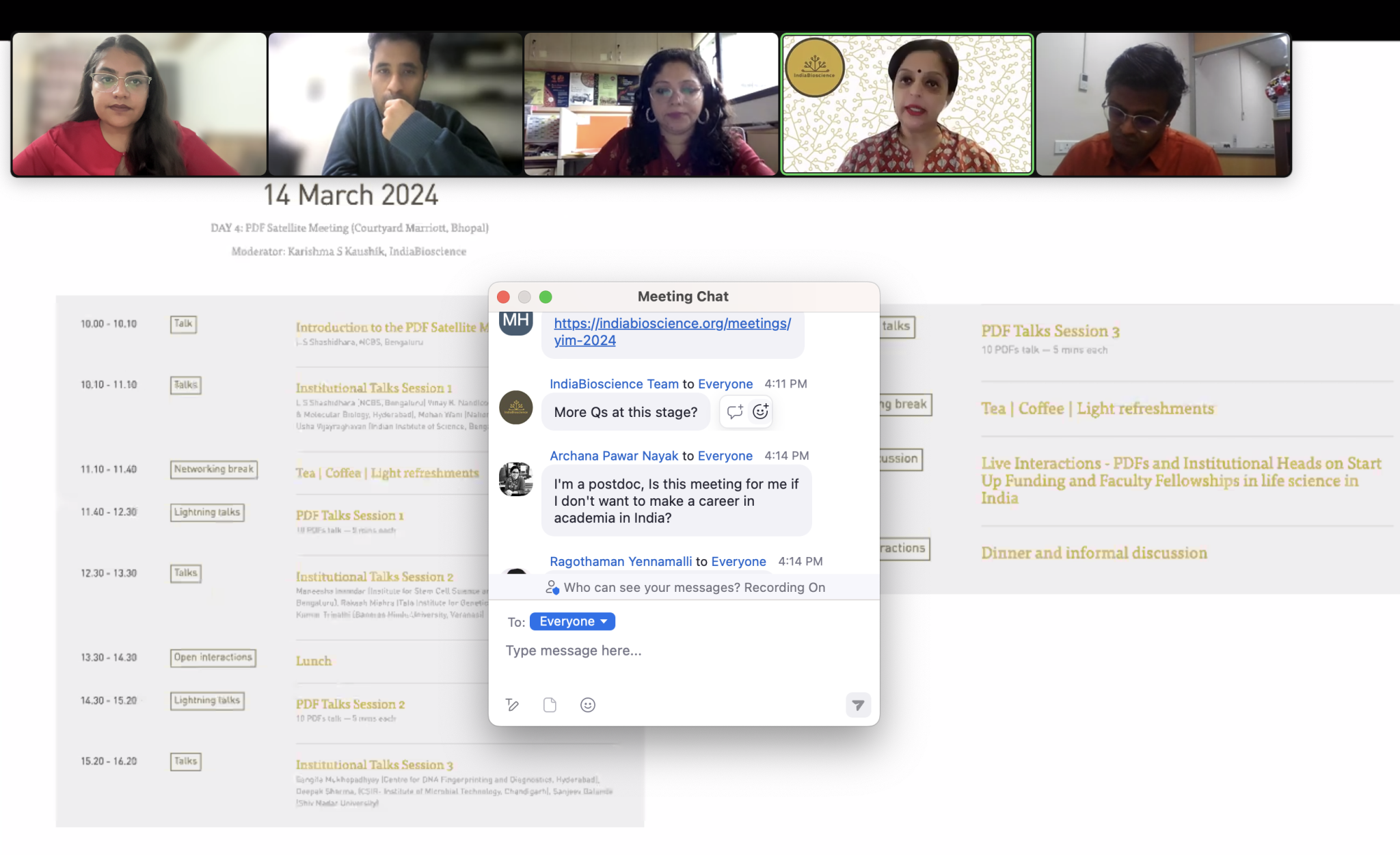The height and width of the screenshot is (855, 1400).
Task: Click the 'Lunch' entry on the schedule
Action: 314,661
